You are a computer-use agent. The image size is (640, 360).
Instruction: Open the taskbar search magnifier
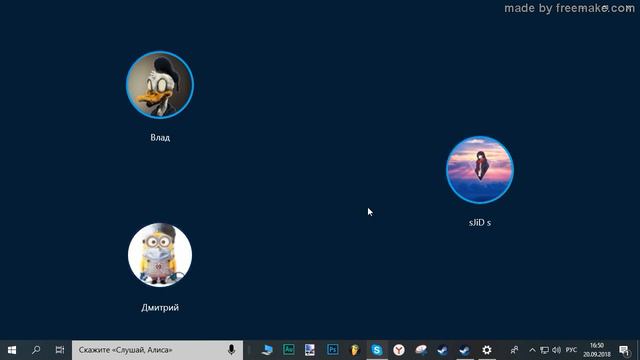point(36,350)
